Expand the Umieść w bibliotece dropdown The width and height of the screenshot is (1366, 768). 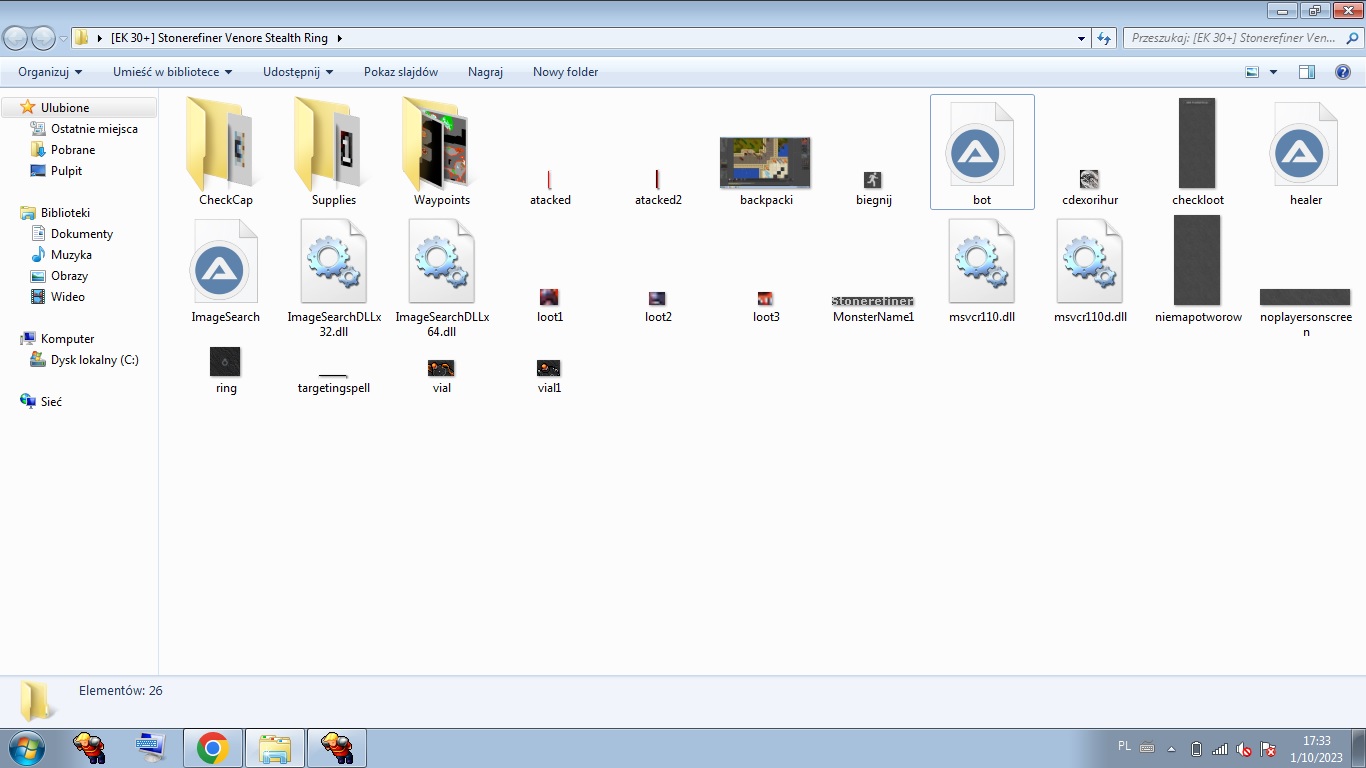point(172,72)
